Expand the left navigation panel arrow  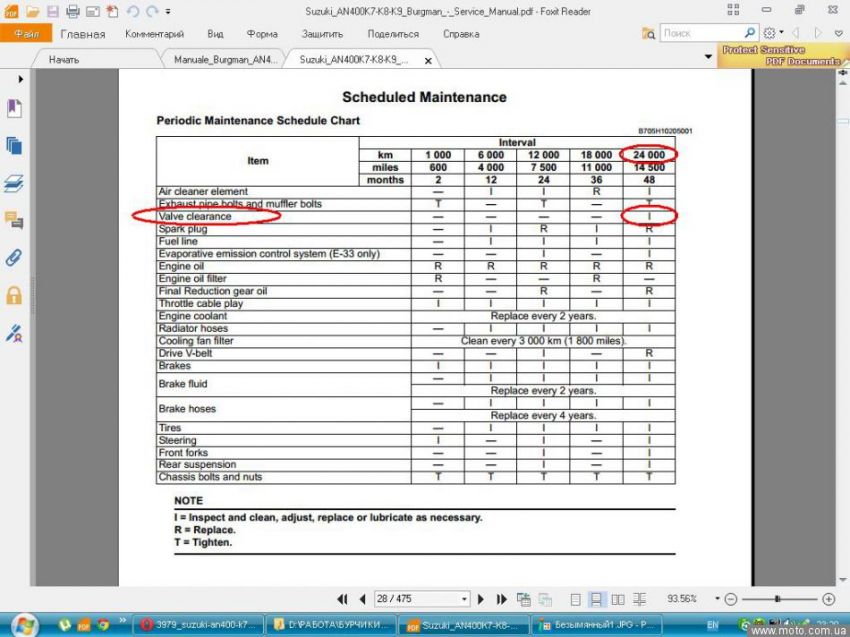pyautogui.click(x=20, y=79)
